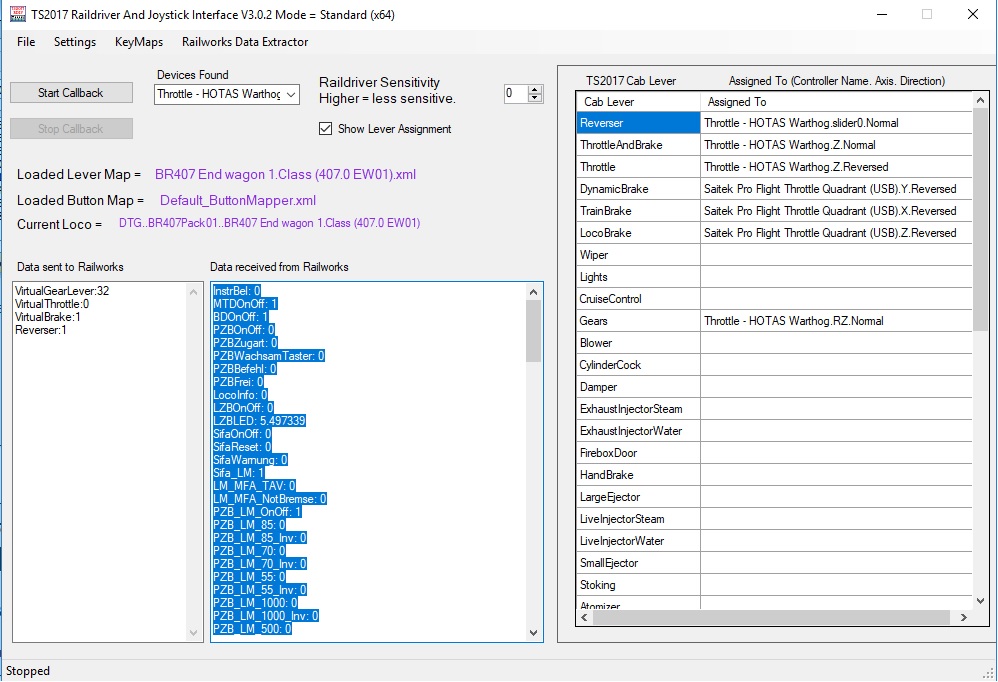Select the HandBrake cab lever cell
The image size is (998, 682).
(x=638, y=475)
